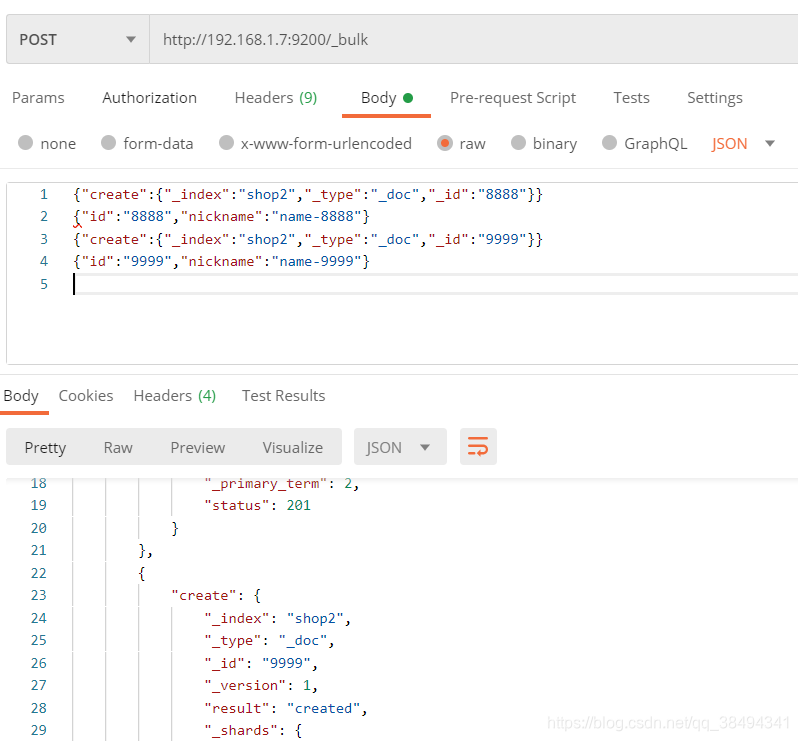Click the wrap lines icon in response toolbar

[478, 447]
